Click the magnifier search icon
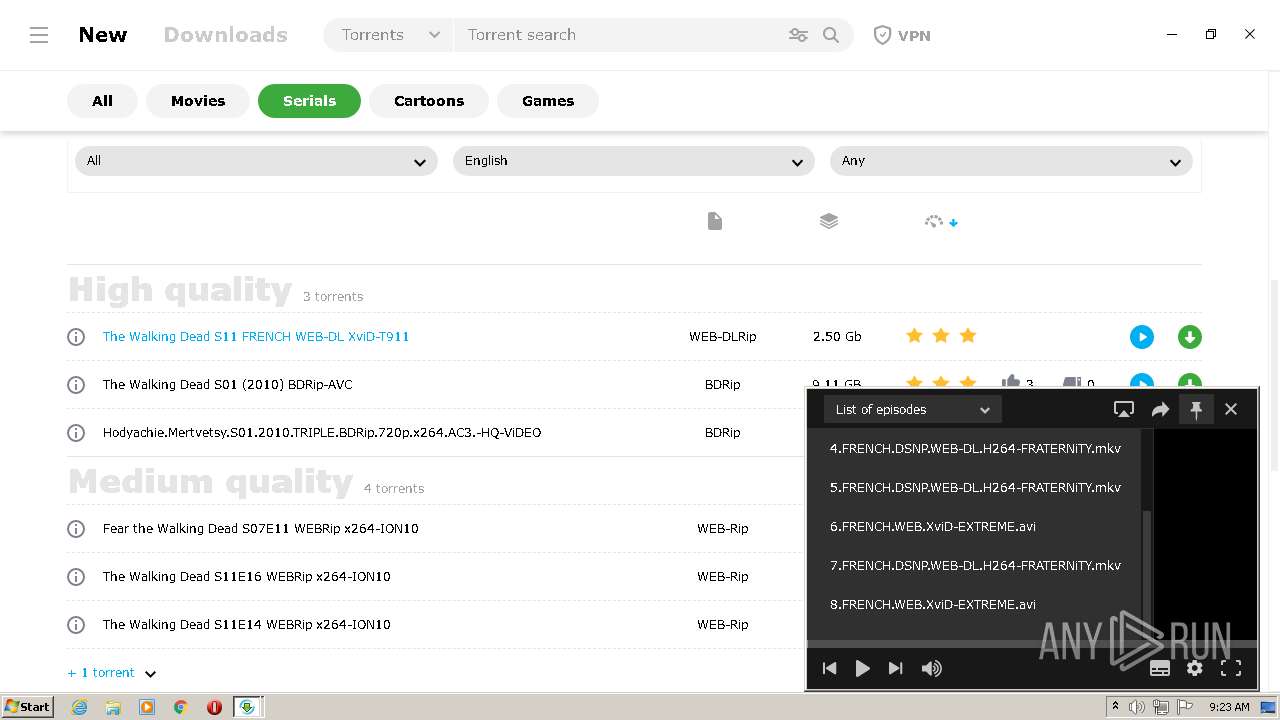The width and height of the screenshot is (1280, 720). 831,35
